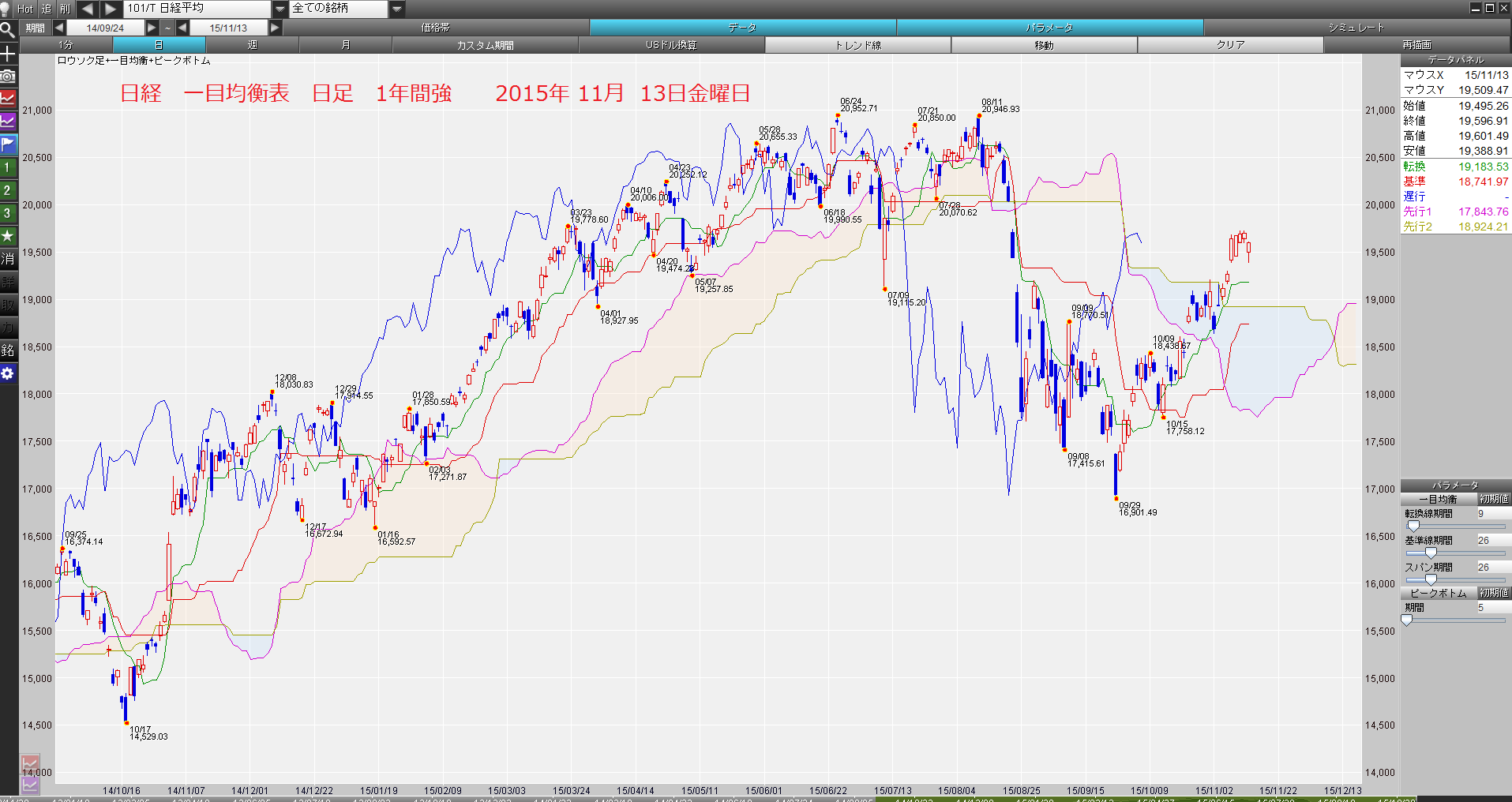Click the purple chart icon in sidebar

click(8, 122)
